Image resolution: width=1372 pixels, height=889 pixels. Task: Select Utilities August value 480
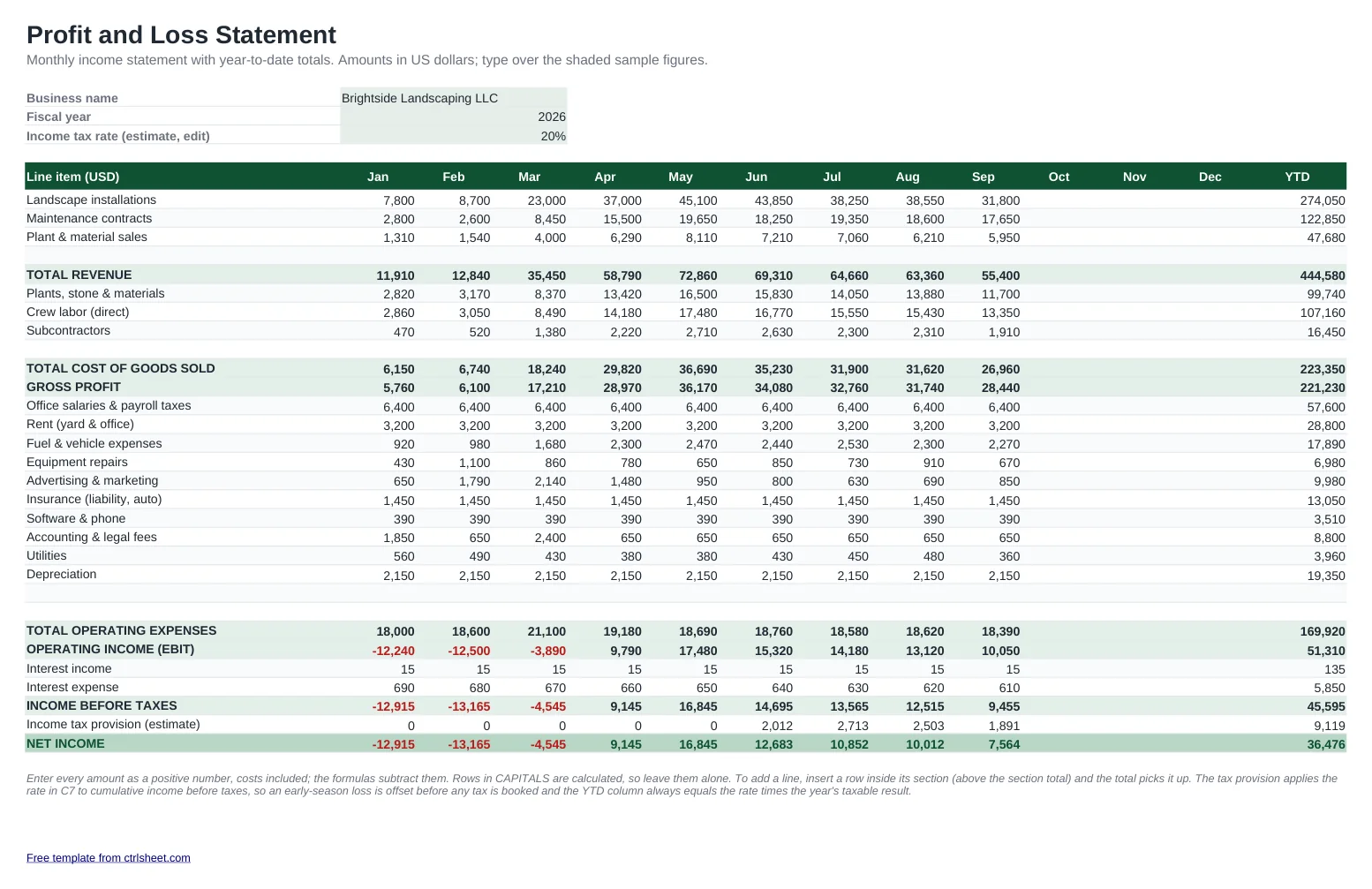click(933, 556)
